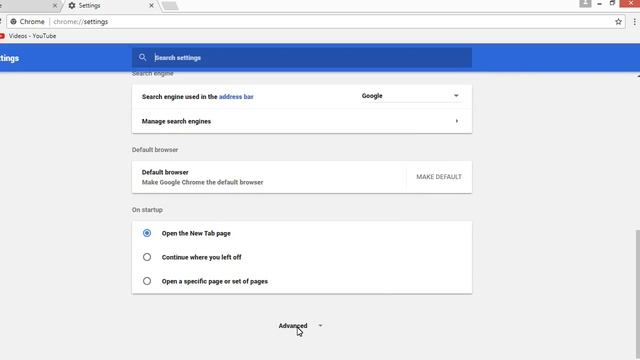Select Continue where you left off
640x360 pixels.
coord(147,257)
